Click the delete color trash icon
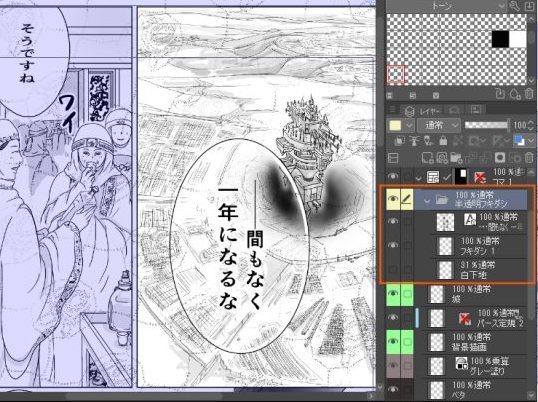The image size is (538, 402). (x=528, y=93)
